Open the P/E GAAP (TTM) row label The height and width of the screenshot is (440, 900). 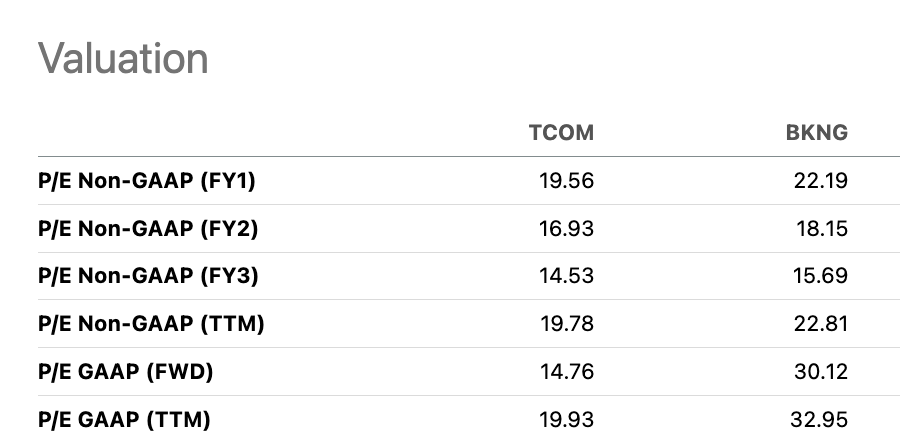click(x=124, y=419)
